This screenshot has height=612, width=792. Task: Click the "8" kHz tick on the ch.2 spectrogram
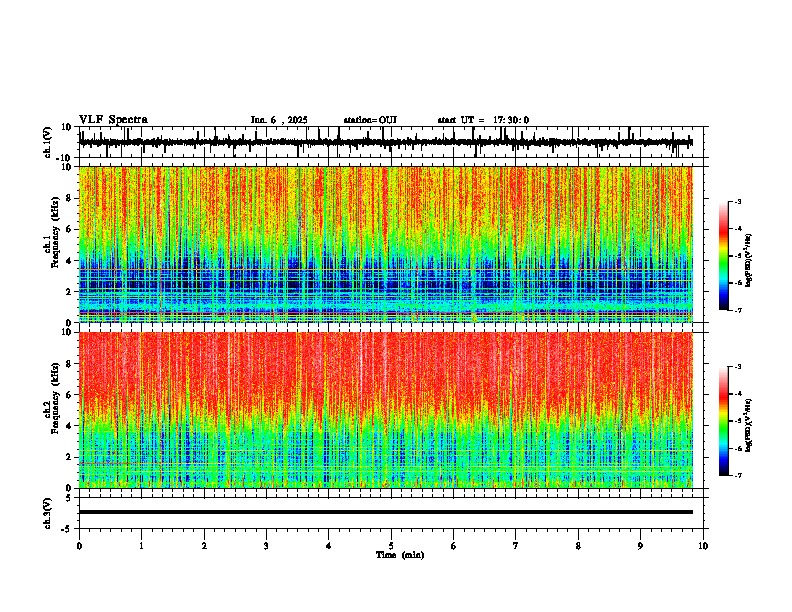[x=70, y=364]
